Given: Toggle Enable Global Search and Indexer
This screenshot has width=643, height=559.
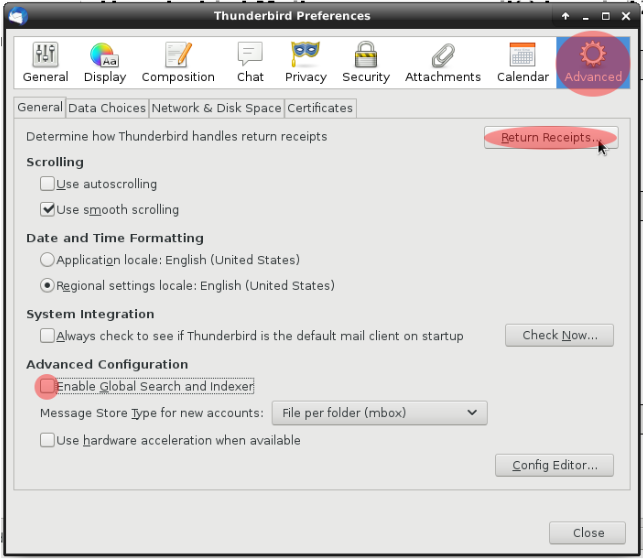Looking at the screenshot, I should [x=47, y=386].
